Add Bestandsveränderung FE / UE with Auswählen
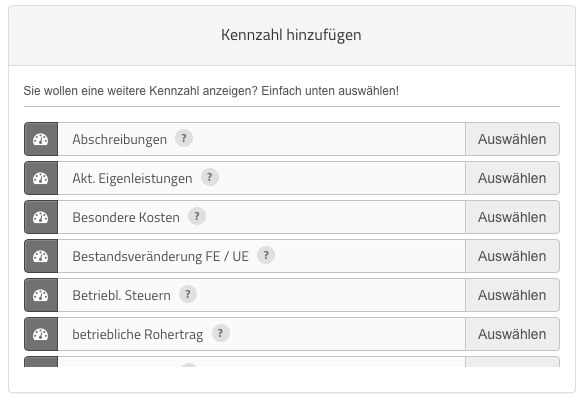This screenshot has width=584, height=401. point(512,256)
